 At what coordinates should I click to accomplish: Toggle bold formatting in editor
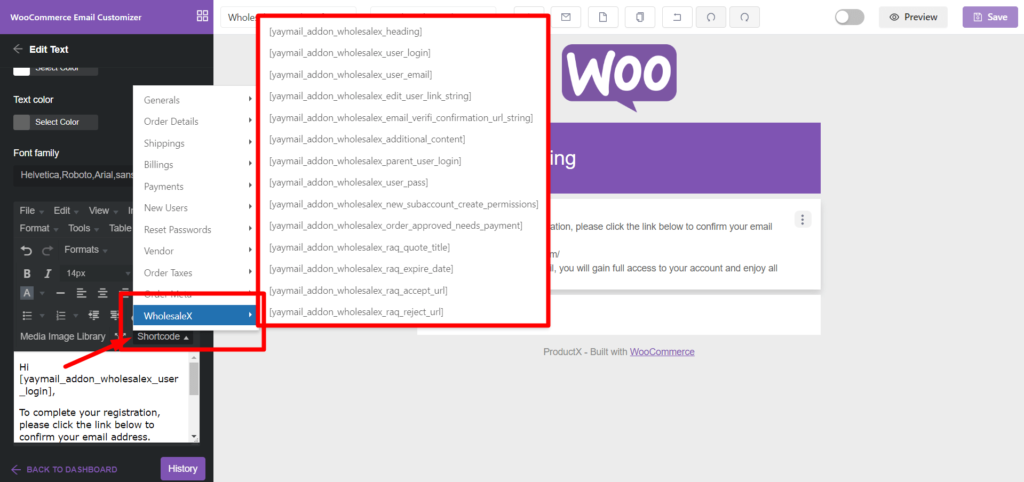(27, 273)
